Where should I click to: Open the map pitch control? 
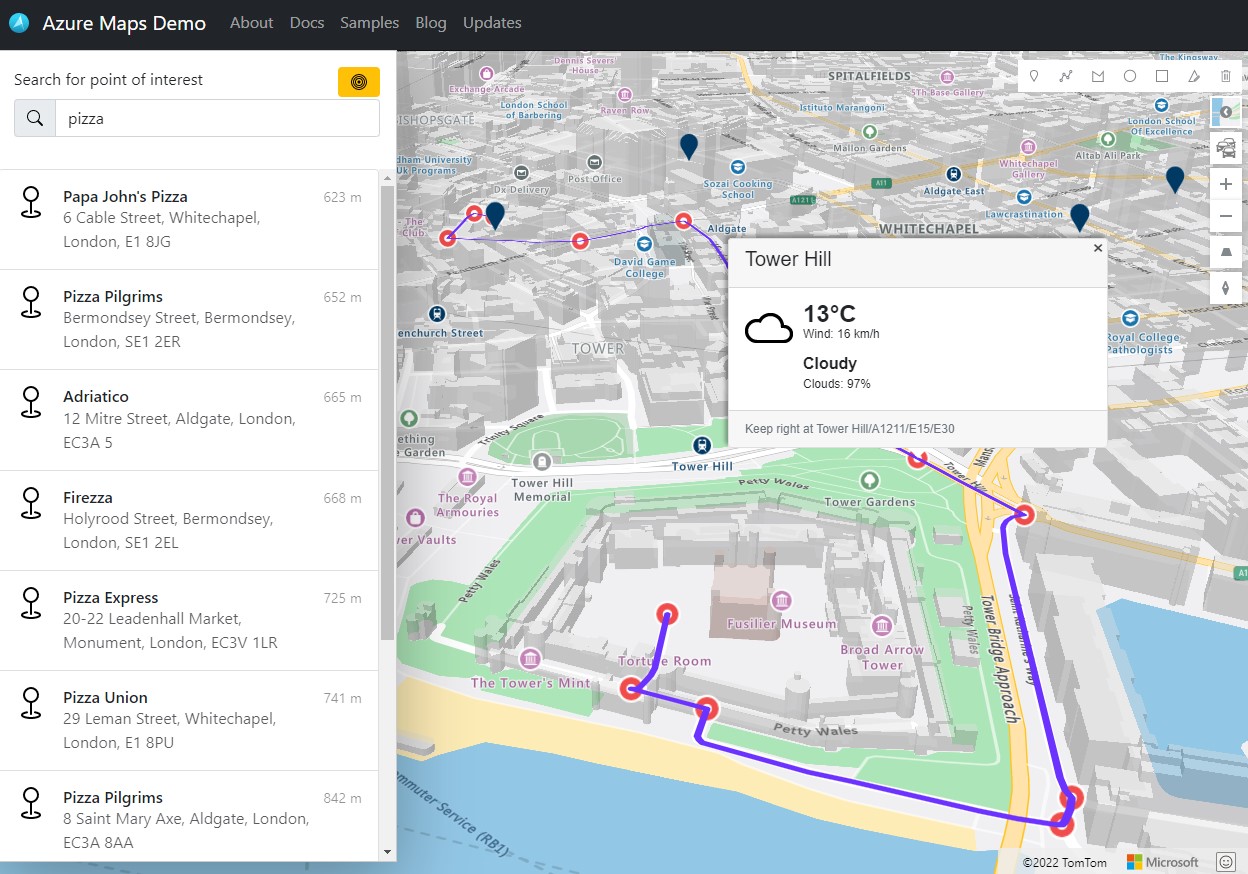click(1226, 252)
